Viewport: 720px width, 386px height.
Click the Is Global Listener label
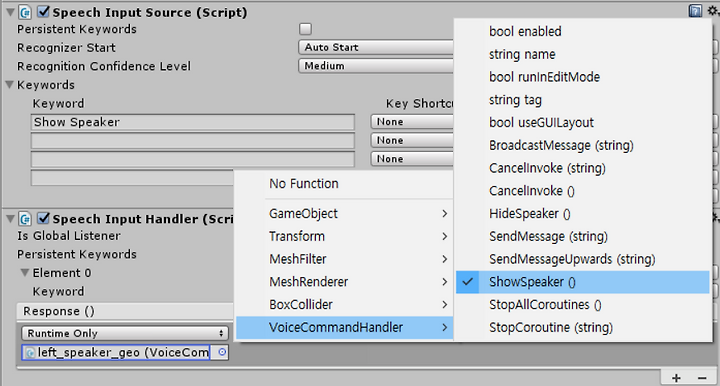coord(69,235)
